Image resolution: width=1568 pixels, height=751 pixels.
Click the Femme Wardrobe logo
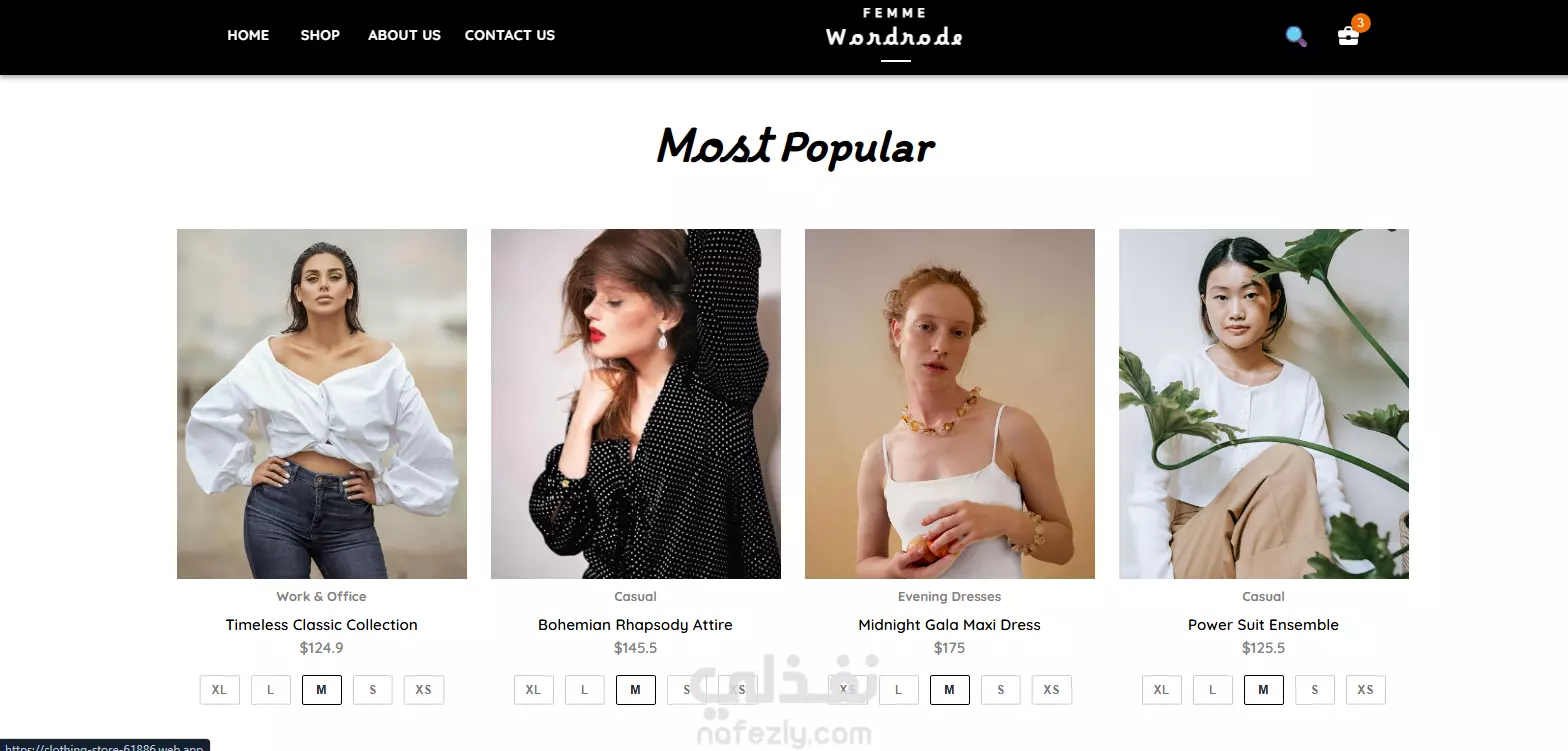(x=895, y=30)
